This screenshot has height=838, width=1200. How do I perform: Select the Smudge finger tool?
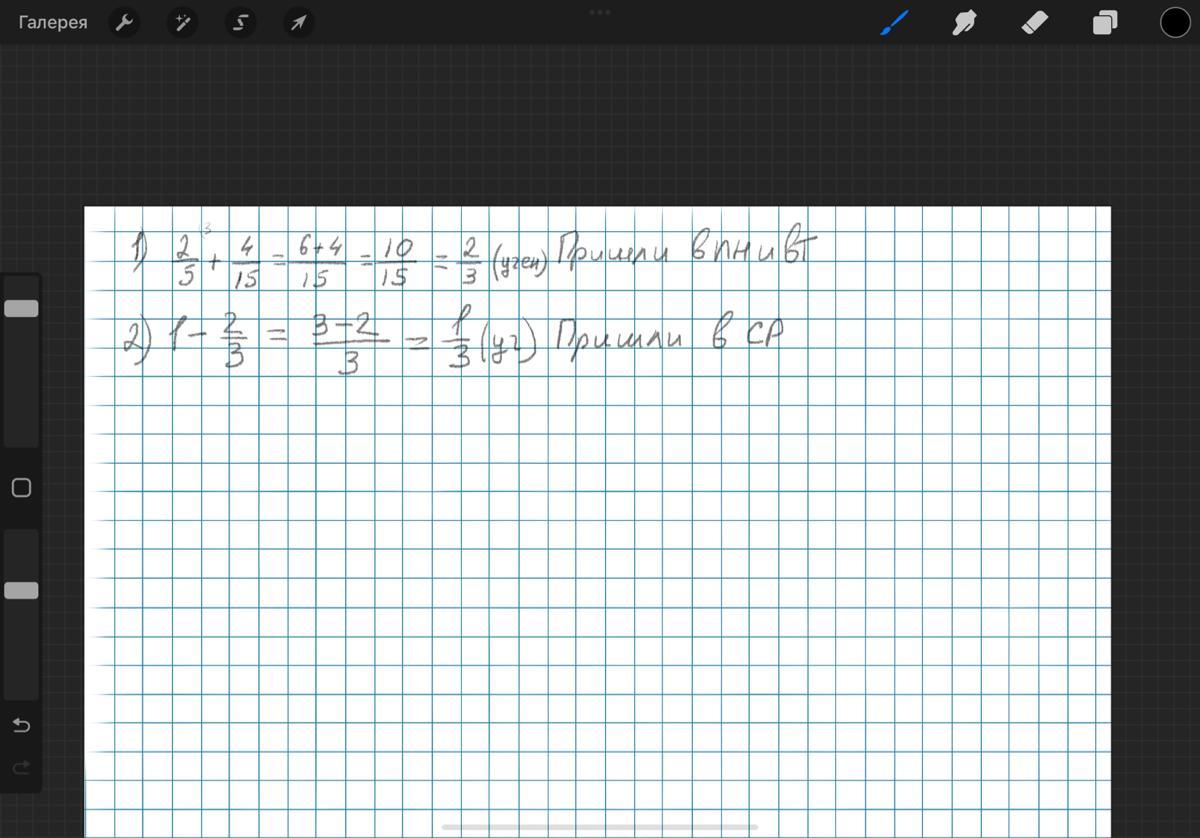click(x=964, y=23)
